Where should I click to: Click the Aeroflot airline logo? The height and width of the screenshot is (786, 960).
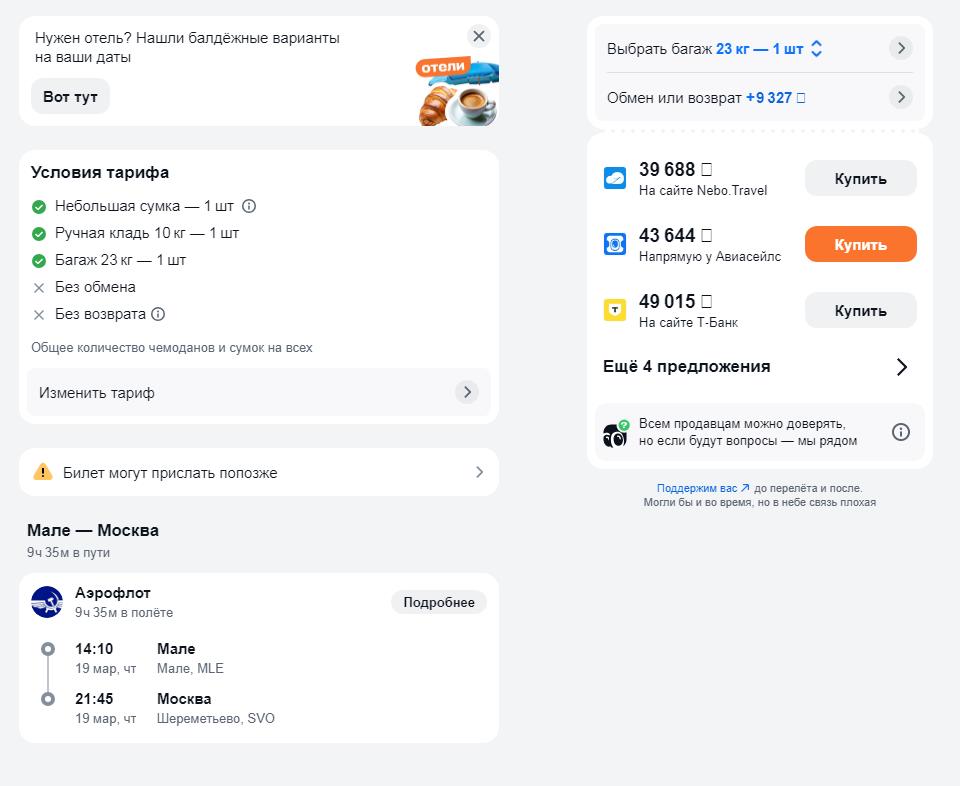[x=47, y=602]
